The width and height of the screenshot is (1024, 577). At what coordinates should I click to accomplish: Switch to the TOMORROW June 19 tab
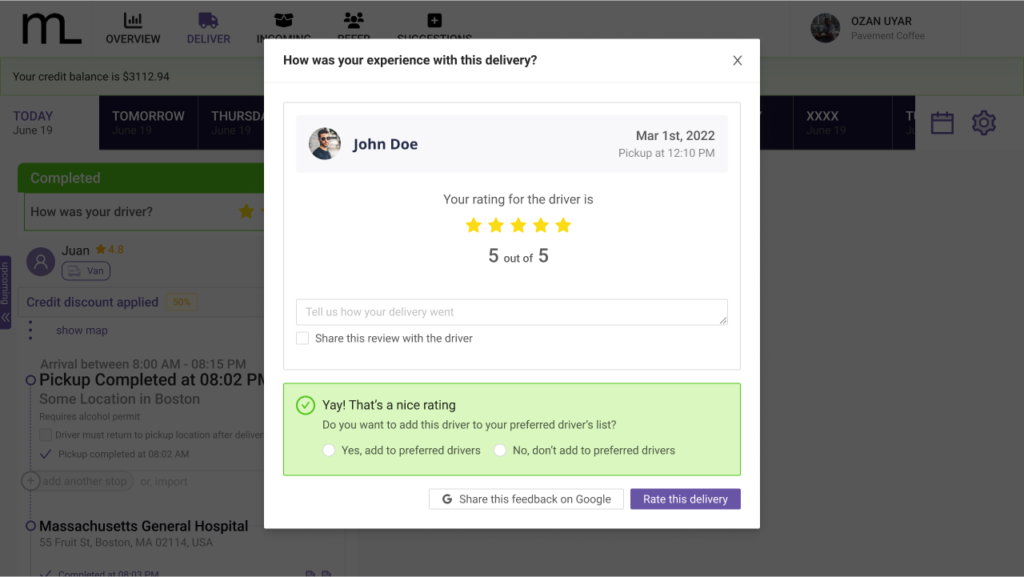click(x=148, y=122)
